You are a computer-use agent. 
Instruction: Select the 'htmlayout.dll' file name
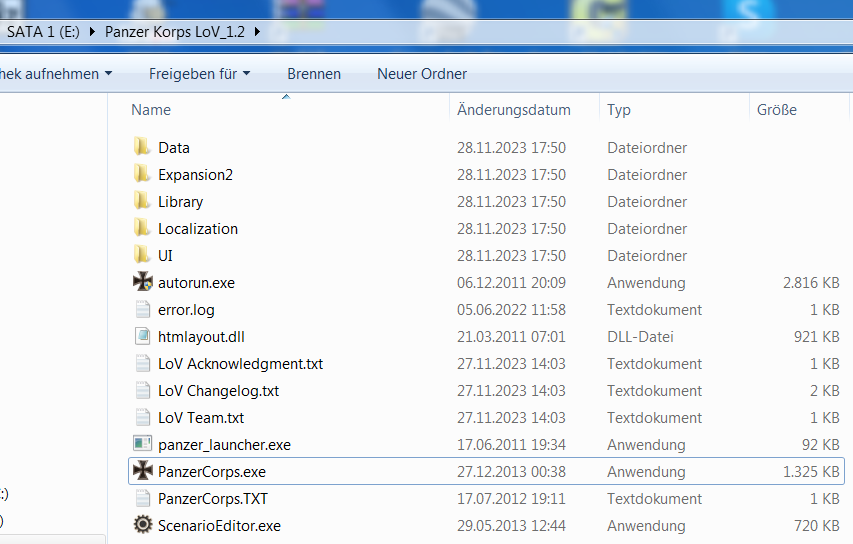201,337
